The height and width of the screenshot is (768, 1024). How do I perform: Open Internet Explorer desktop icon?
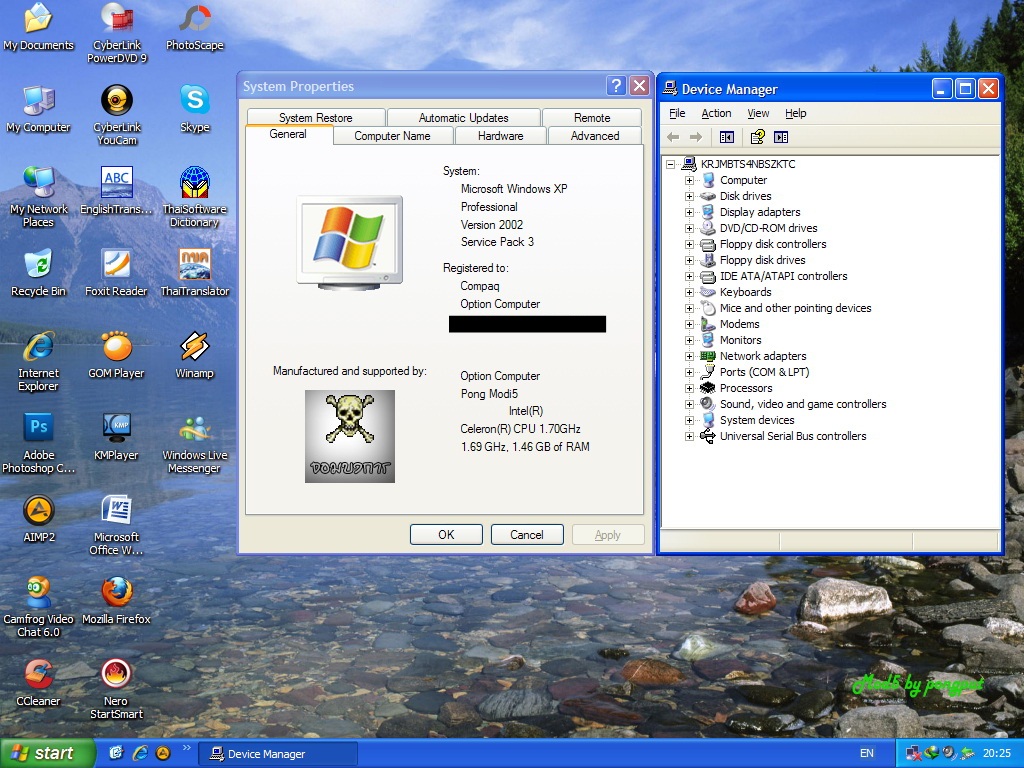pos(39,361)
